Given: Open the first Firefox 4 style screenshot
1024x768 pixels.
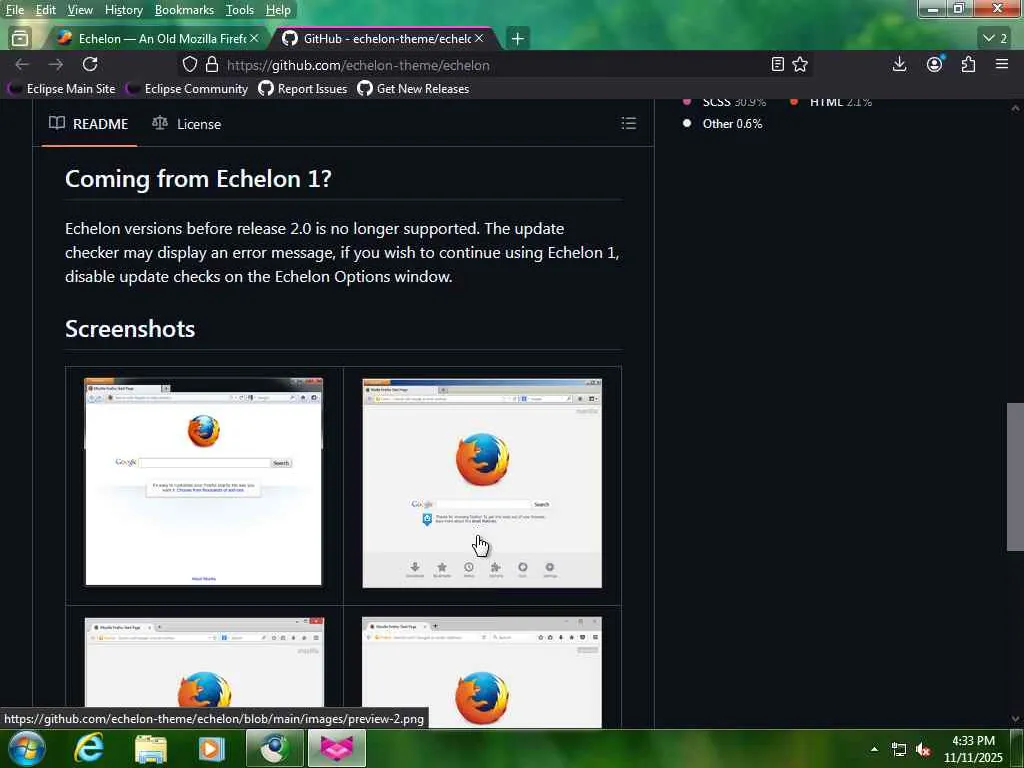Looking at the screenshot, I should click(204, 482).
